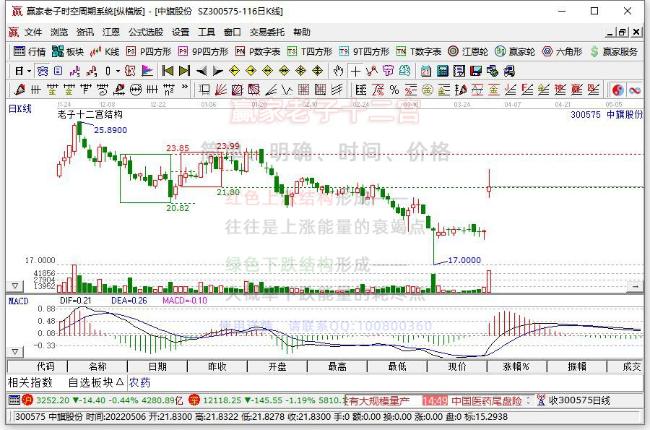
Task: Select the hand pan tool
Action: [339, 71]
